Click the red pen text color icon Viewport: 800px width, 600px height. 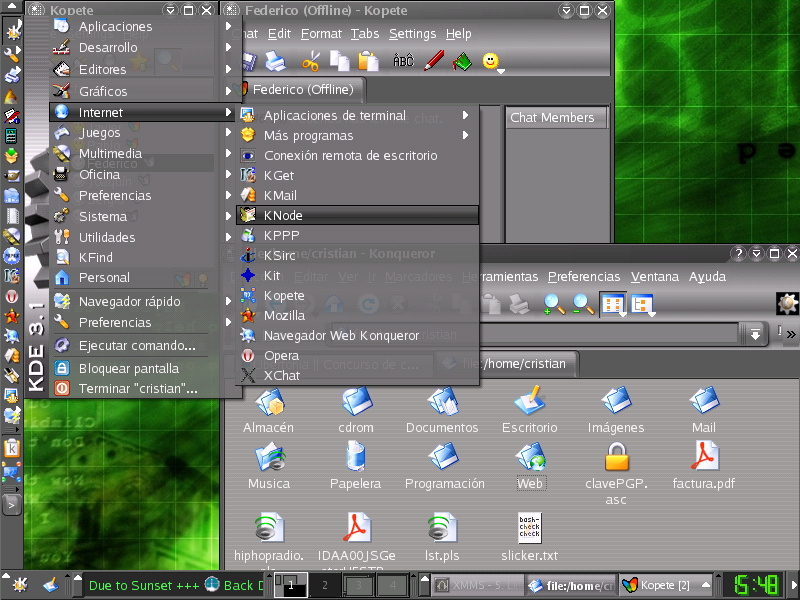coord(434,61)
